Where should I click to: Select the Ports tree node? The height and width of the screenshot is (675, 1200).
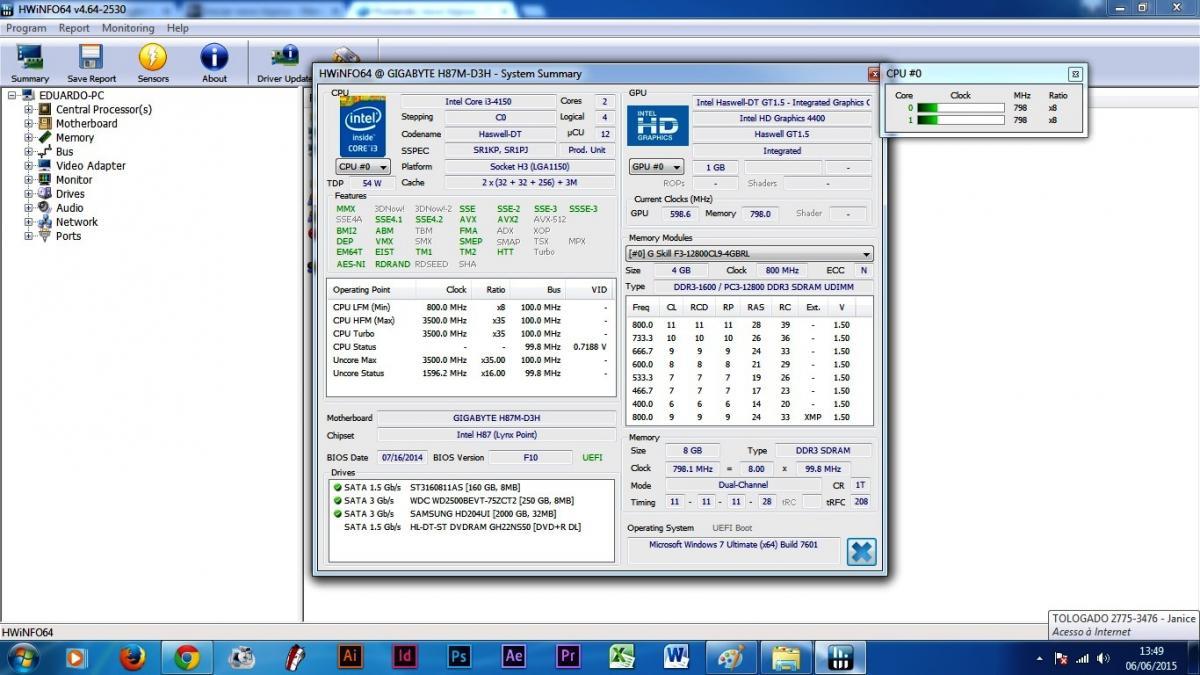click(x=68, y=236)
